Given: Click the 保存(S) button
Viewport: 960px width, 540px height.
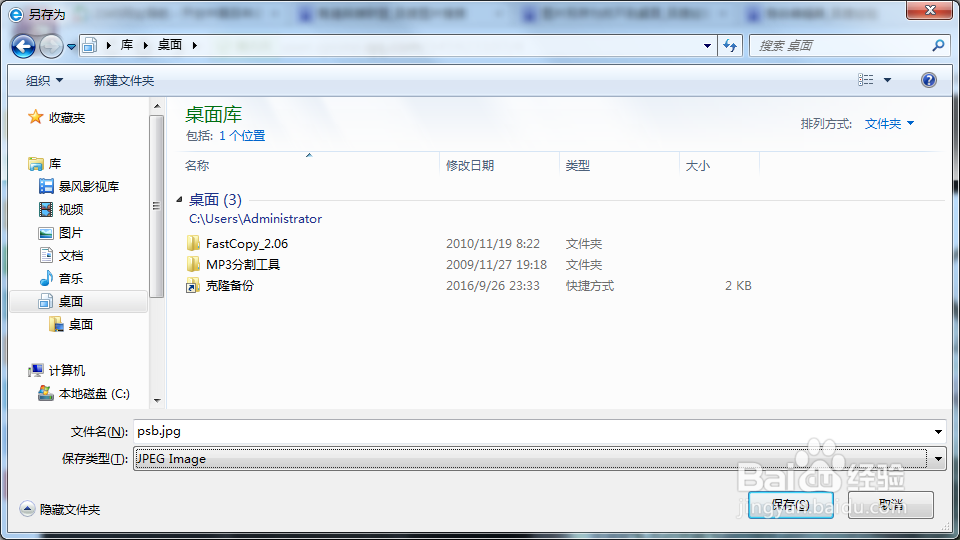Looking at the screenshot, I should pos(790,505).
